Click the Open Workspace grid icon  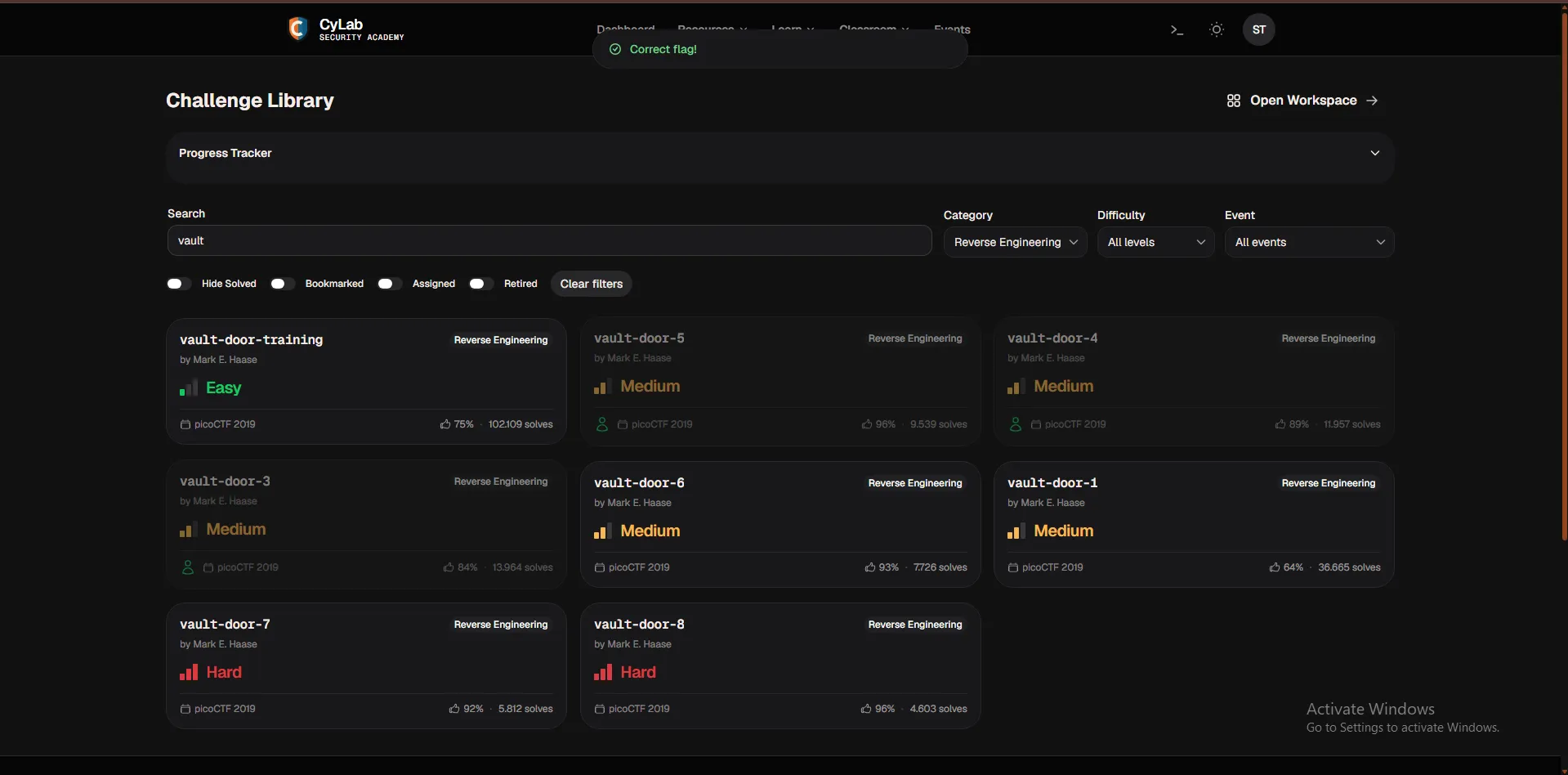pos(1234,101)
